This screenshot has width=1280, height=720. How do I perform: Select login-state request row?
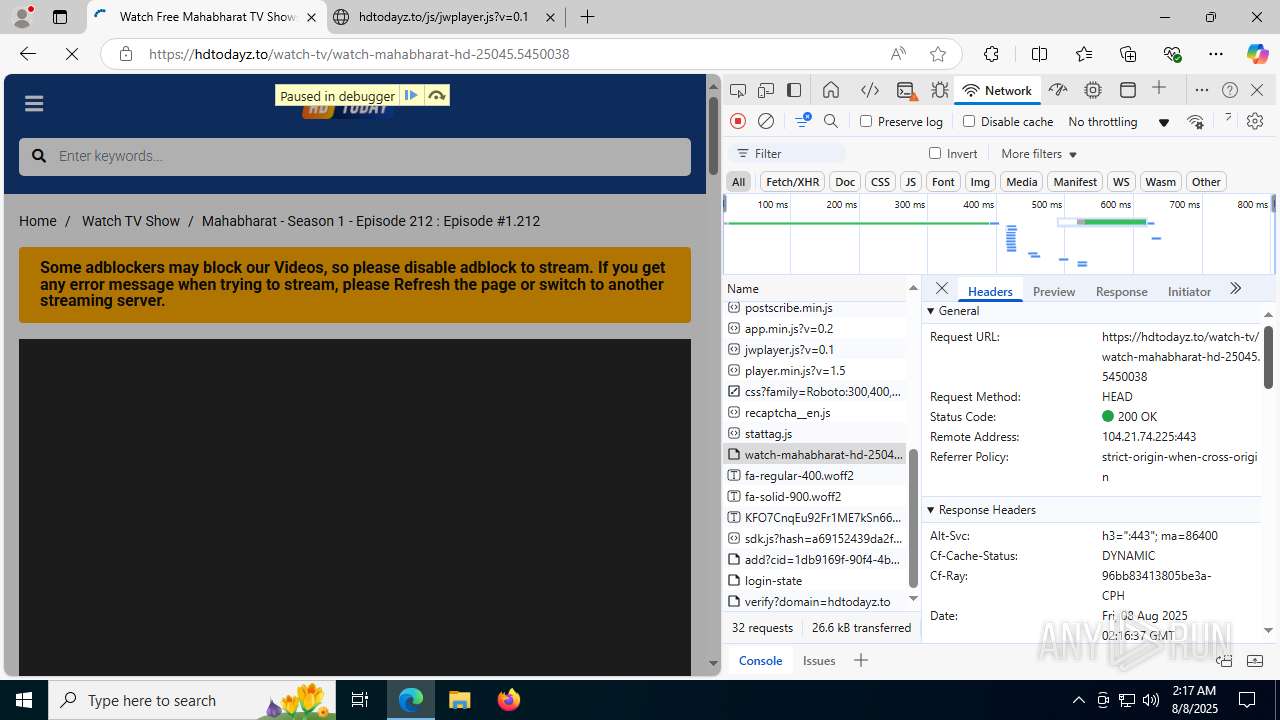pos(815,580)
